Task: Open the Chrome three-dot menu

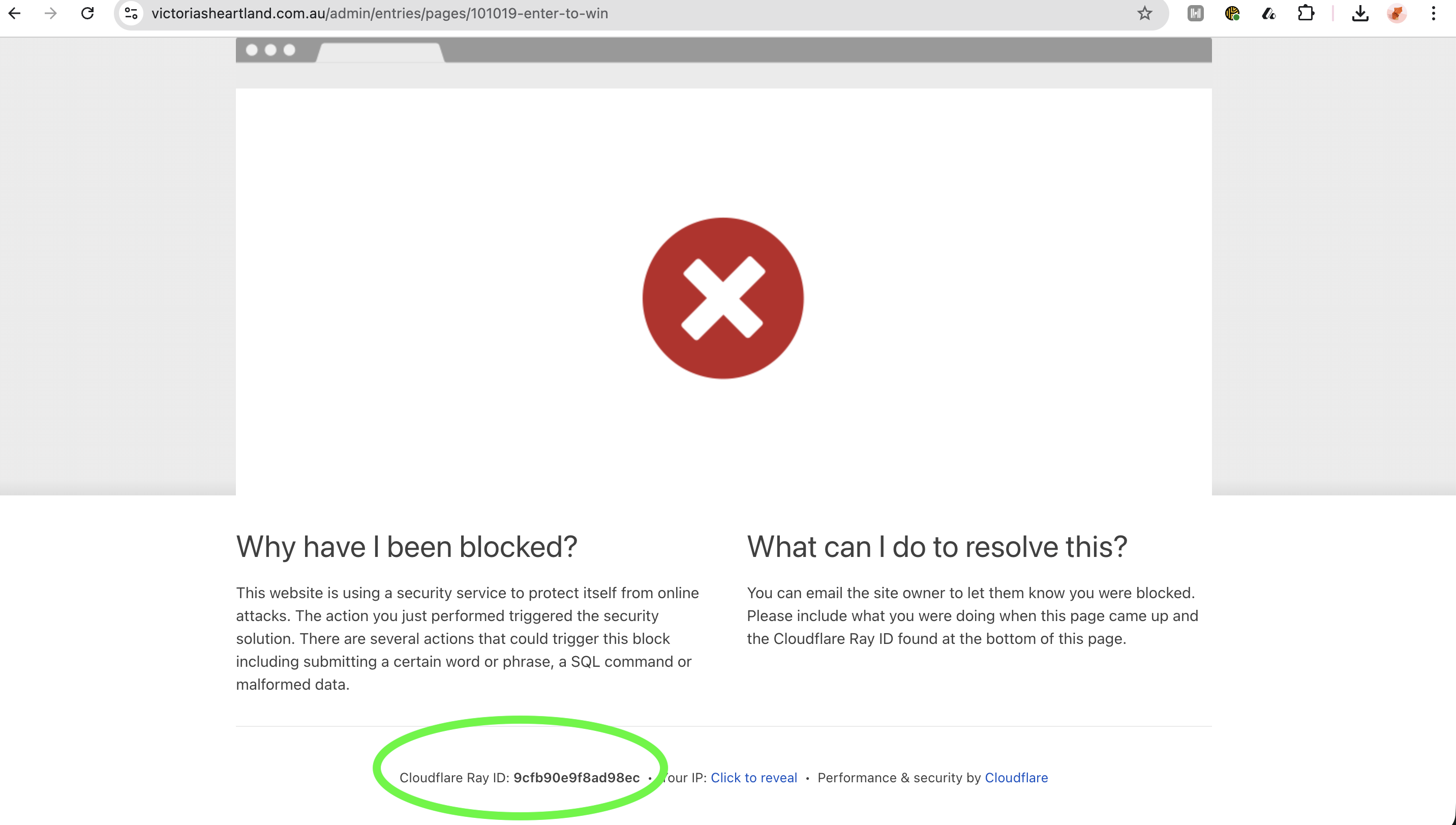Action: [1433, 13]
